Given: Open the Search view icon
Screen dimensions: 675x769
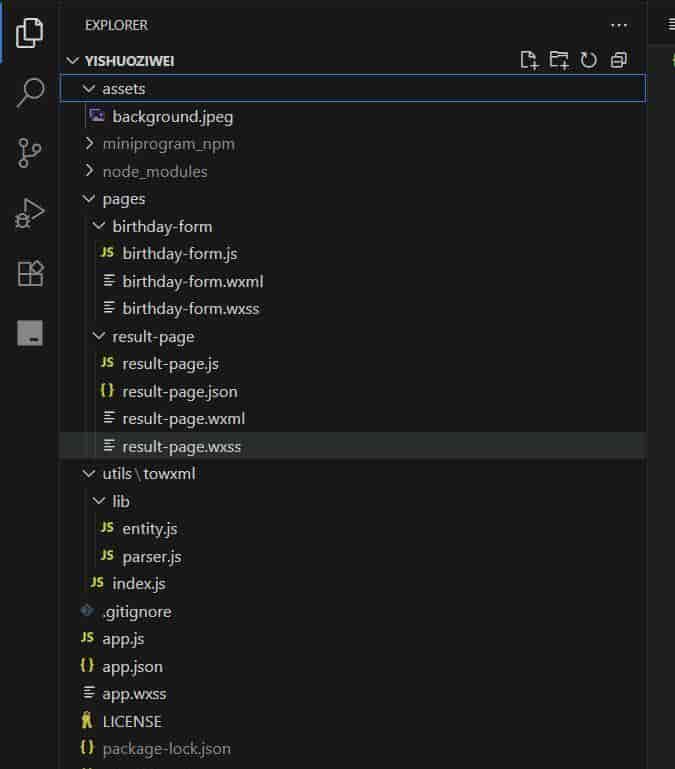Looking at the screenshot, I should coord(30,92).
